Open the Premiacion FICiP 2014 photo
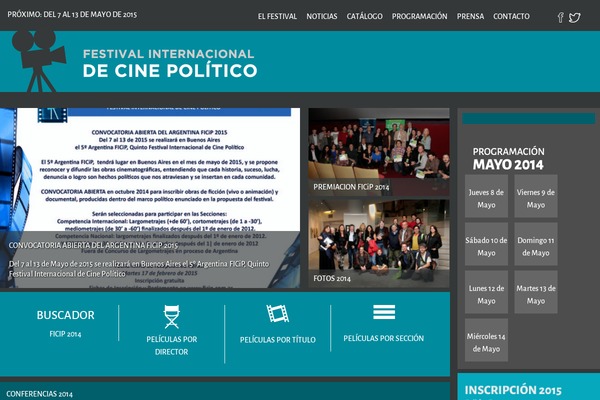 tap(379, 152)
